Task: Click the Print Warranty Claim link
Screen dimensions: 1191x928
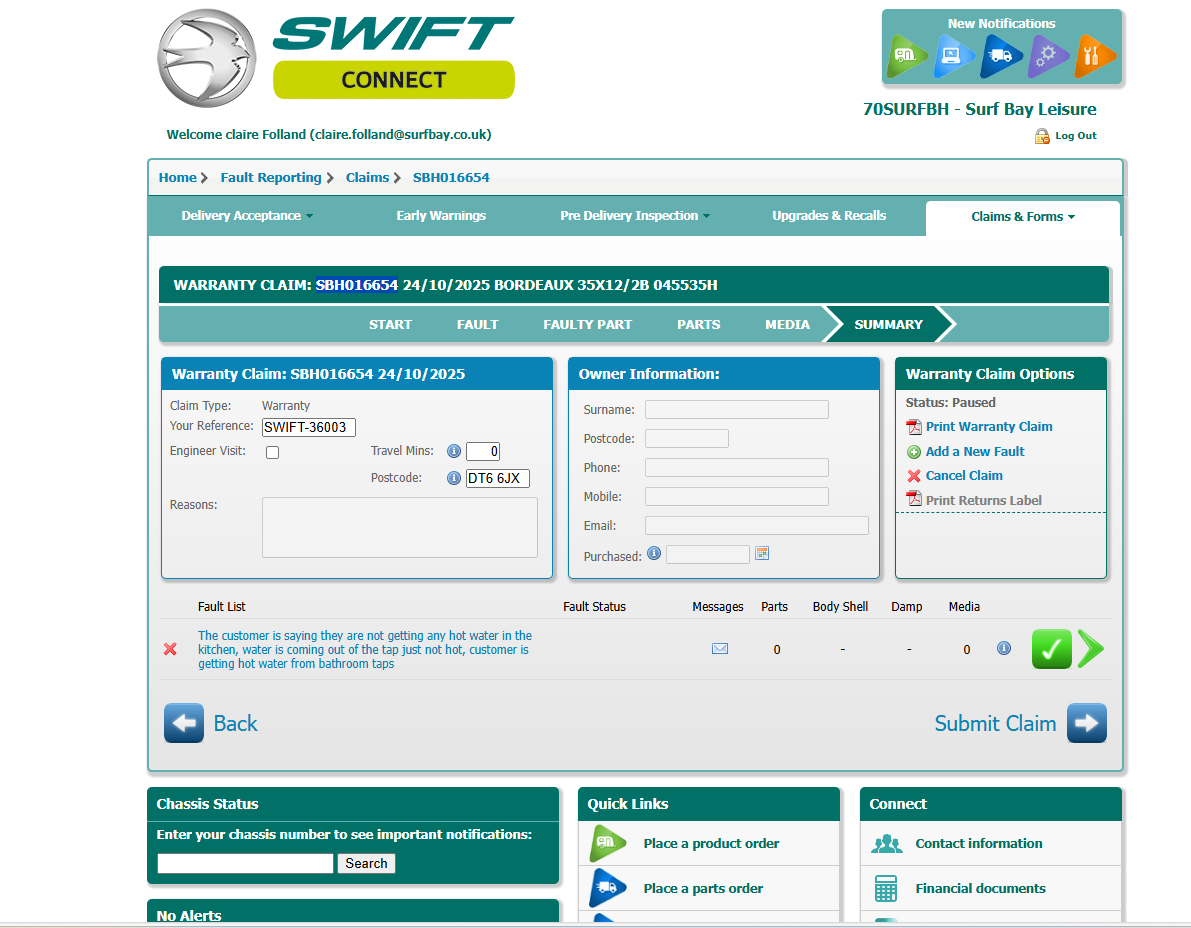Action: pos(989,427)
